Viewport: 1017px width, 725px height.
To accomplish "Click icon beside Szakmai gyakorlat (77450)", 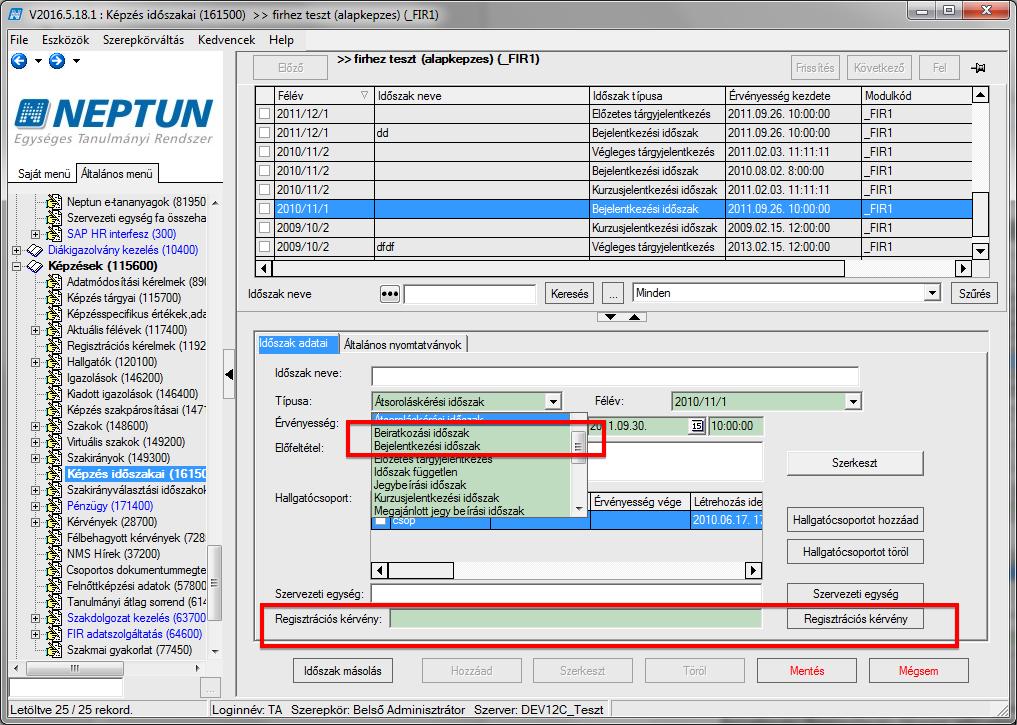I will pos(55,650).
